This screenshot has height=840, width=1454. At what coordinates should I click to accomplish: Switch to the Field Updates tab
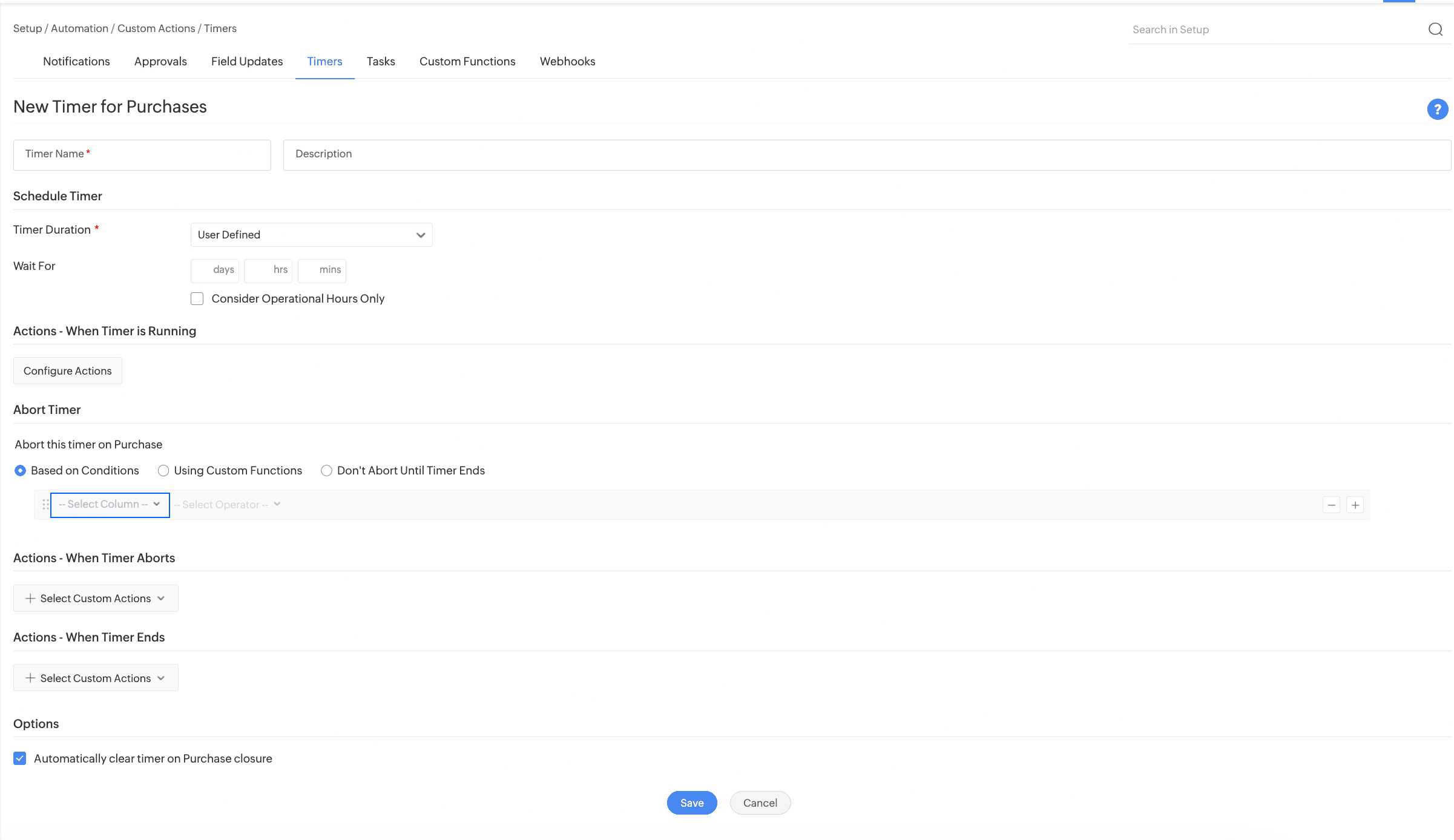(x=246, y=62)
